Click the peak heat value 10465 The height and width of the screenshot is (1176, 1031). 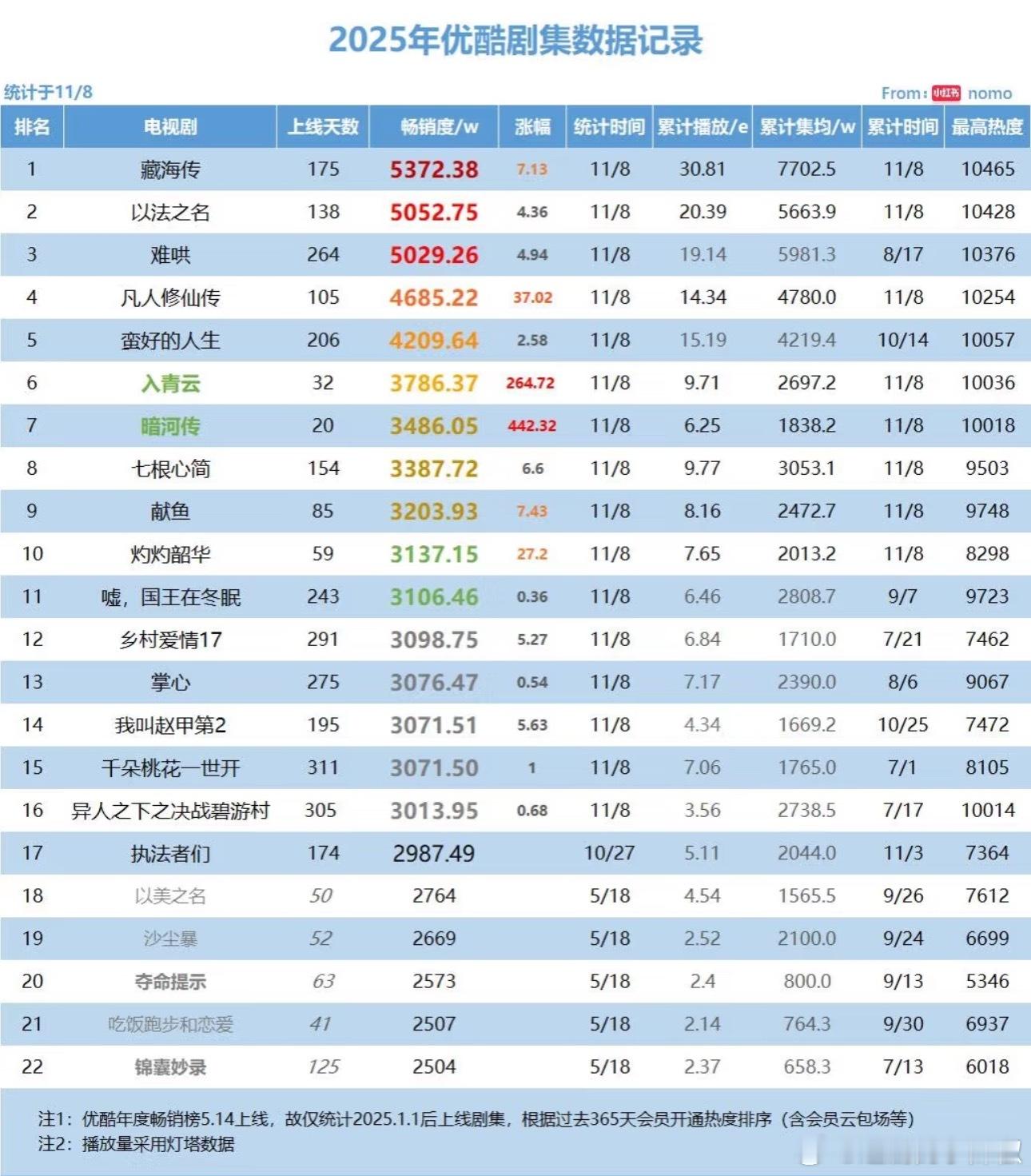point(988,169)
